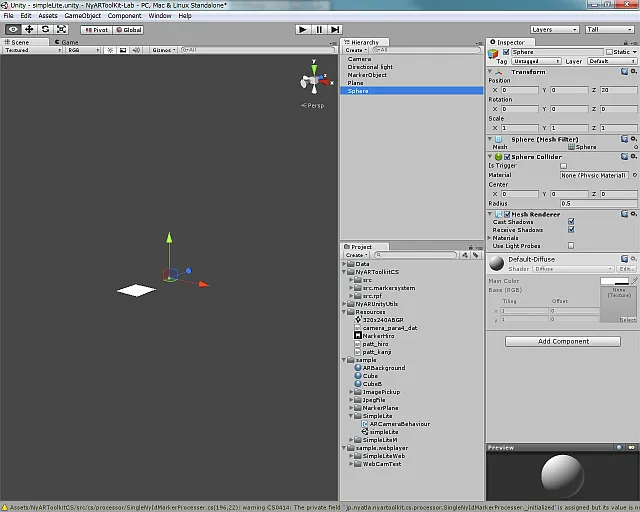Toggle Sphere object active checkbox

506,52
